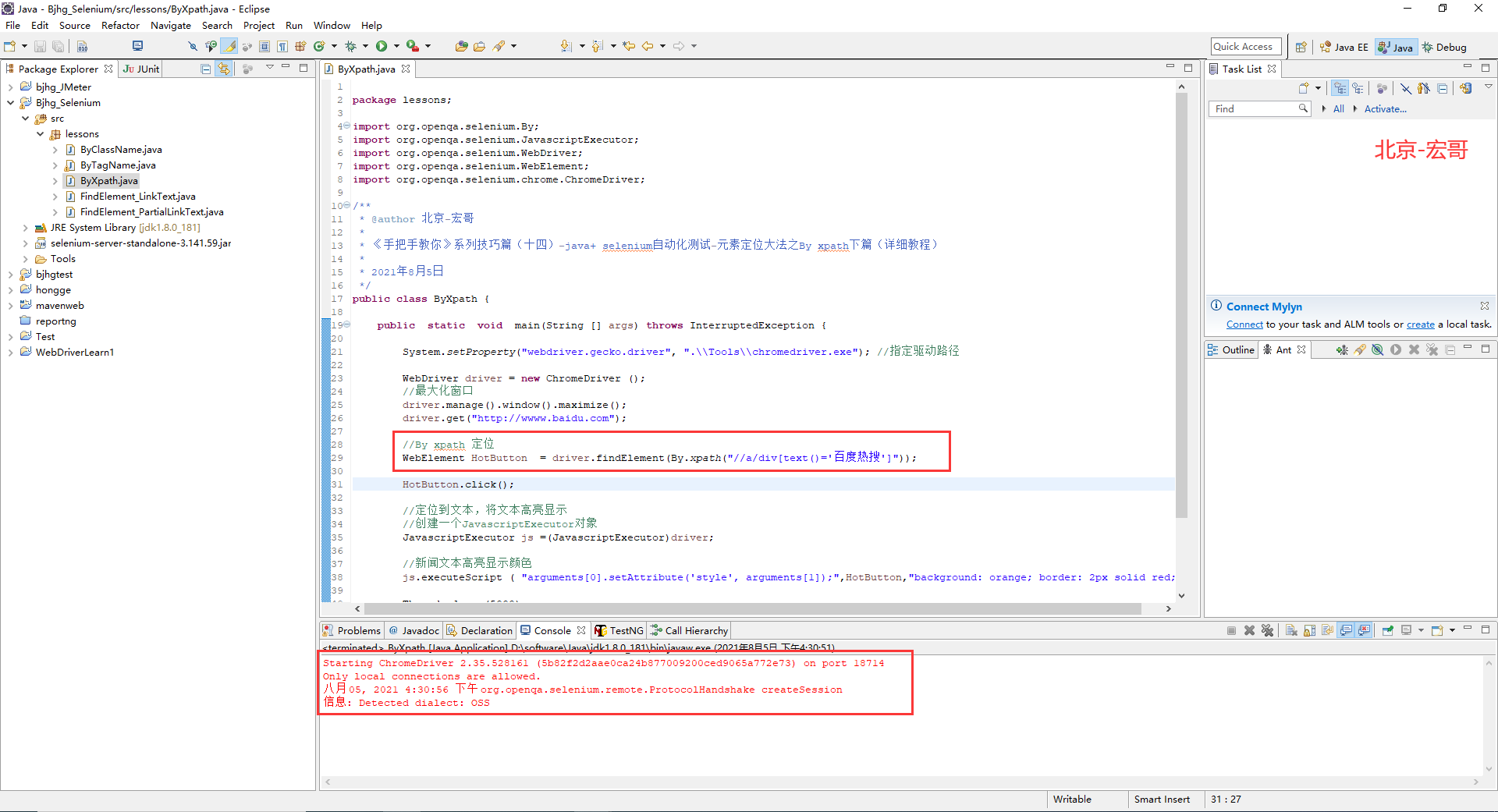Click the Debug bug icon in the toolbar

350,46
